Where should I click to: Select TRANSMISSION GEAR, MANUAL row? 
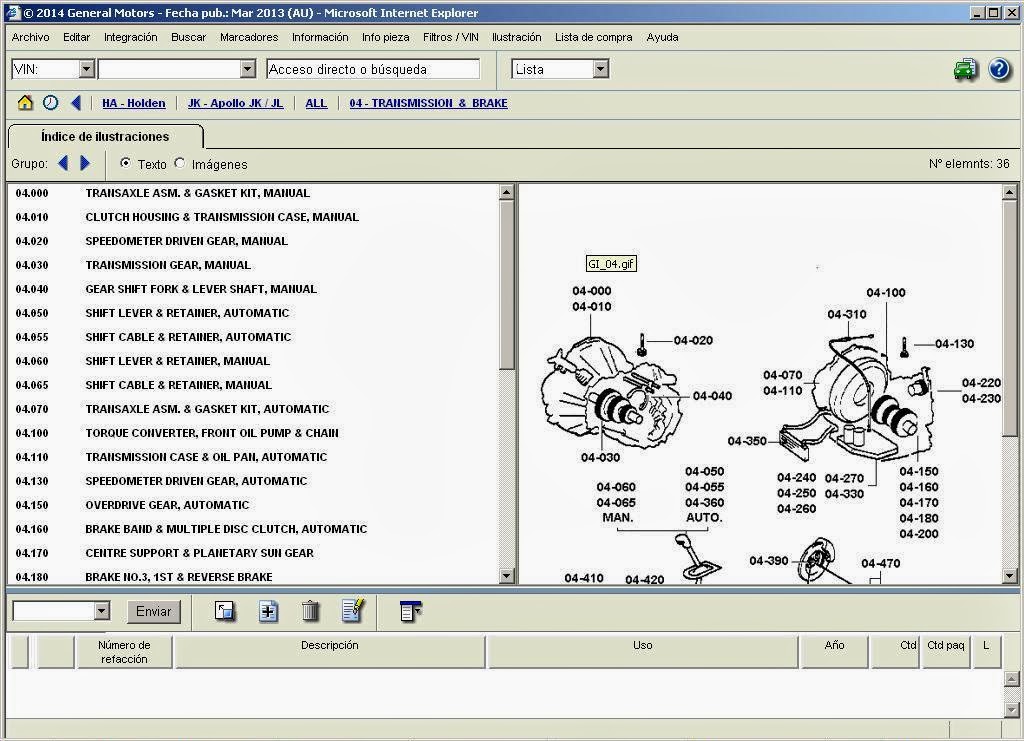[x=253, y=265]
